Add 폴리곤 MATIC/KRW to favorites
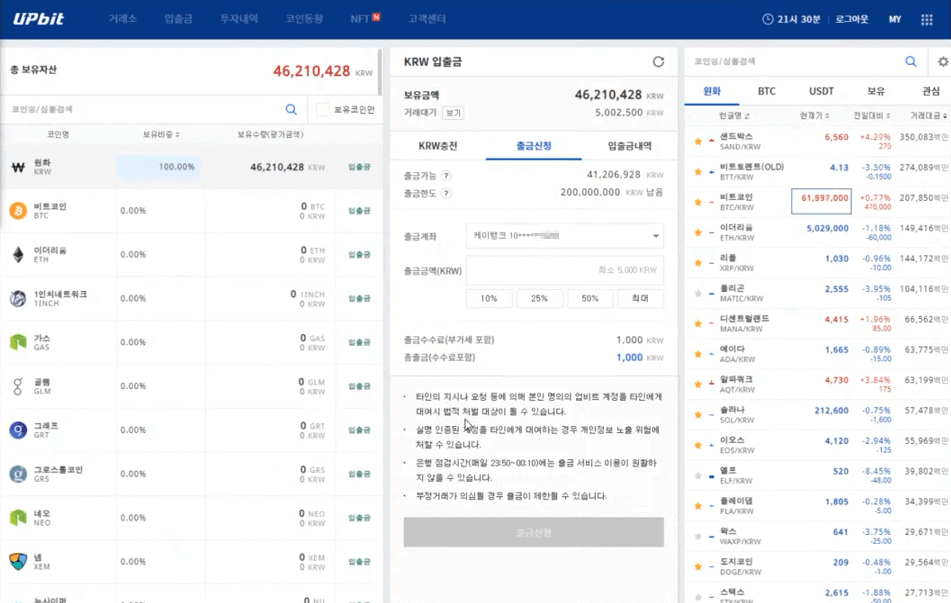Image resolution: width=951 pixels, height=603 pixels. [697, 293]
